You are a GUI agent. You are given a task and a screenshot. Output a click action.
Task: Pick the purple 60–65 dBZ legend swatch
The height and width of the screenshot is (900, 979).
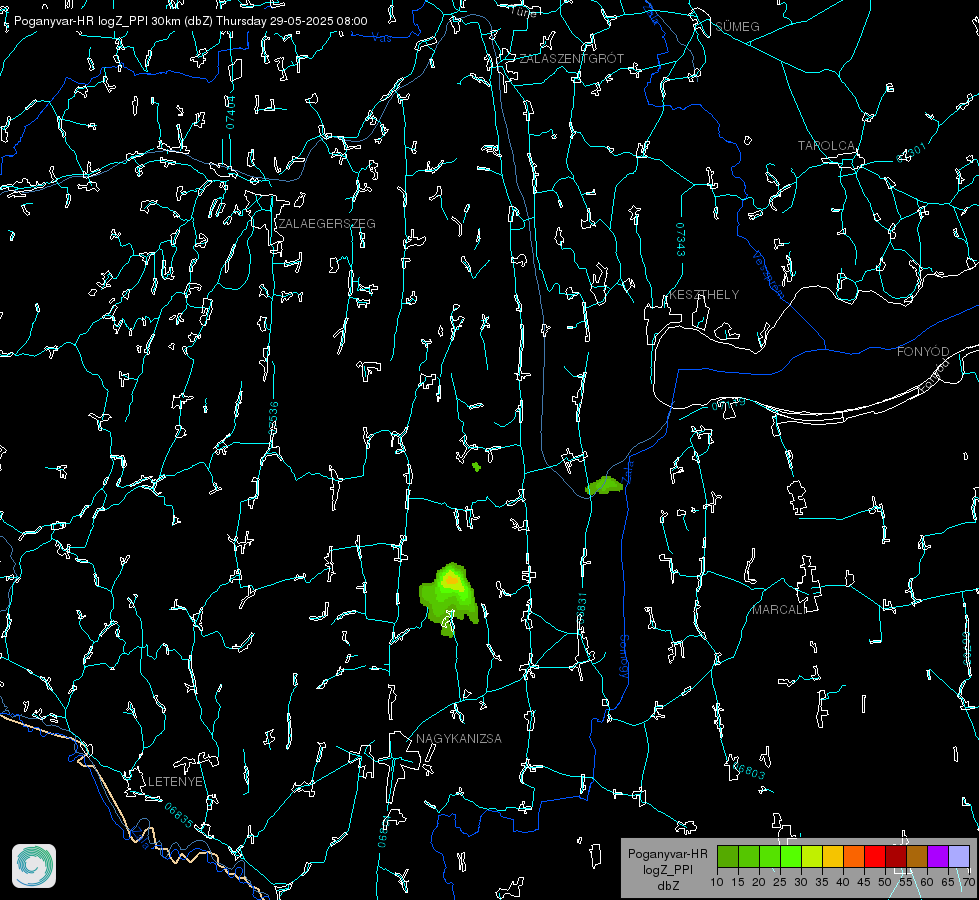pyautogui.click(x=938, y=856)
